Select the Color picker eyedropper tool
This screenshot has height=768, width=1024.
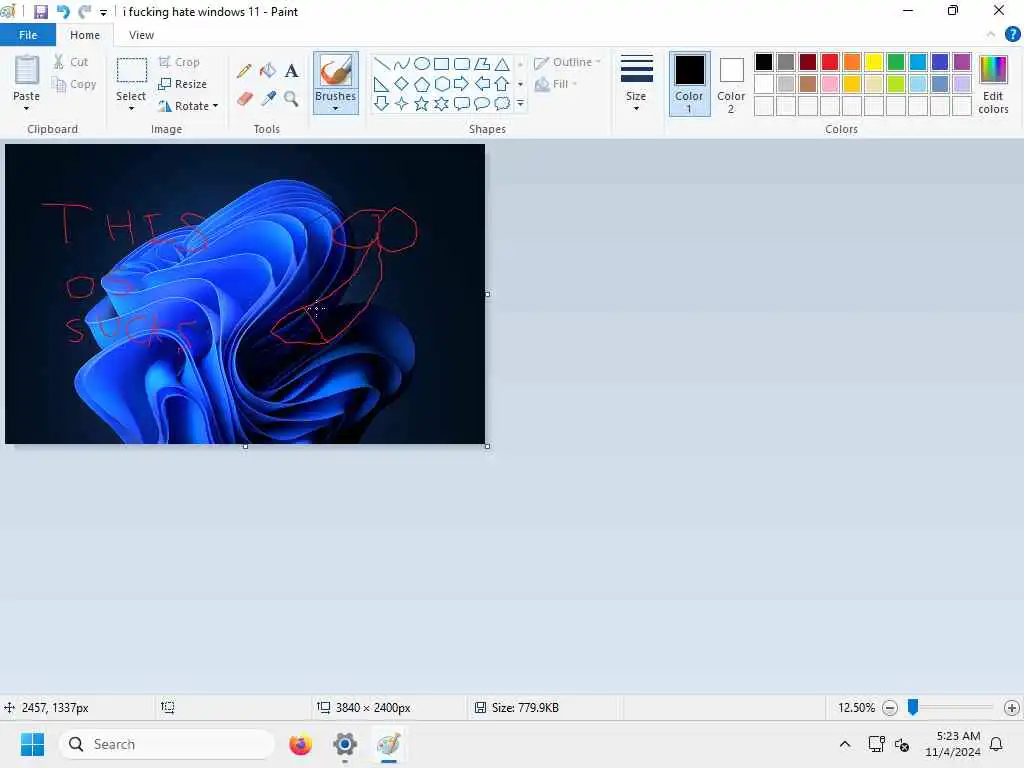click(x=268, y=99)
